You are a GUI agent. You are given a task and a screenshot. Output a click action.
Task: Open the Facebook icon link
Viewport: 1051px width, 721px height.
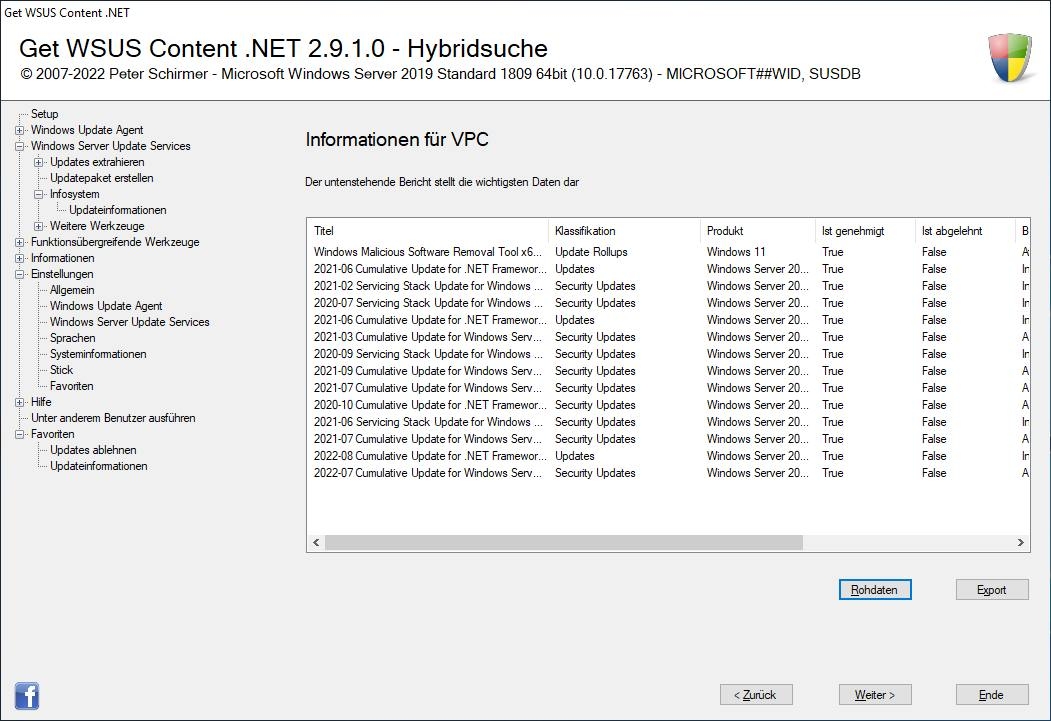pos(27,696)
